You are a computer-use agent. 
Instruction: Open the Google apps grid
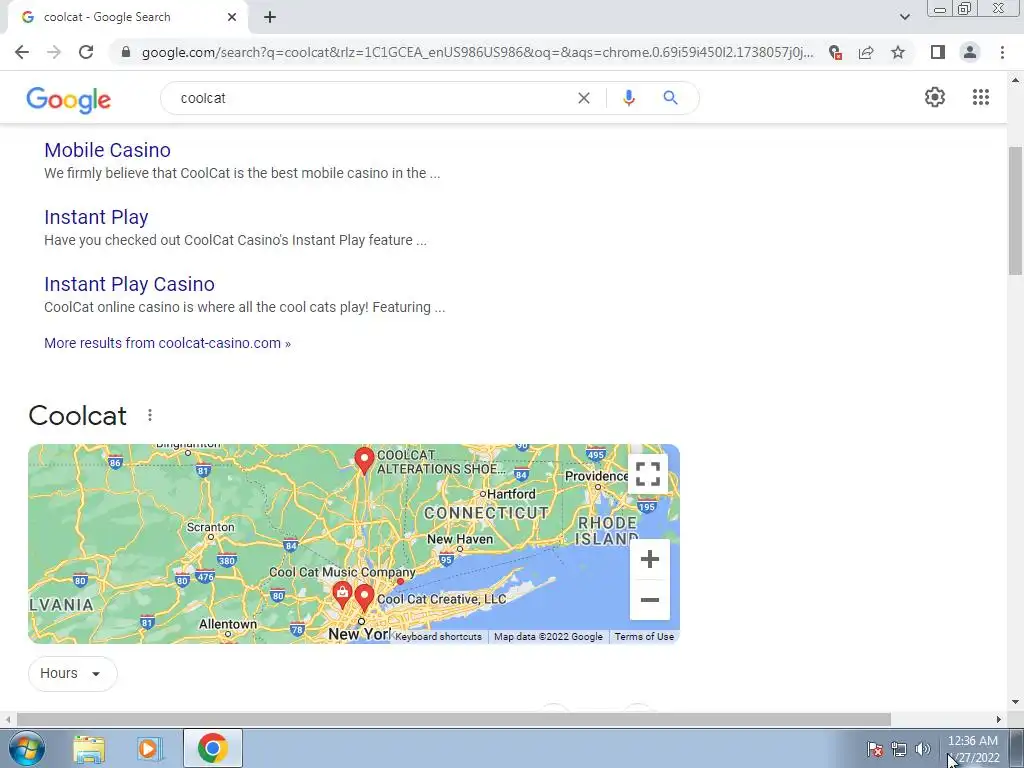click(980, 97)
